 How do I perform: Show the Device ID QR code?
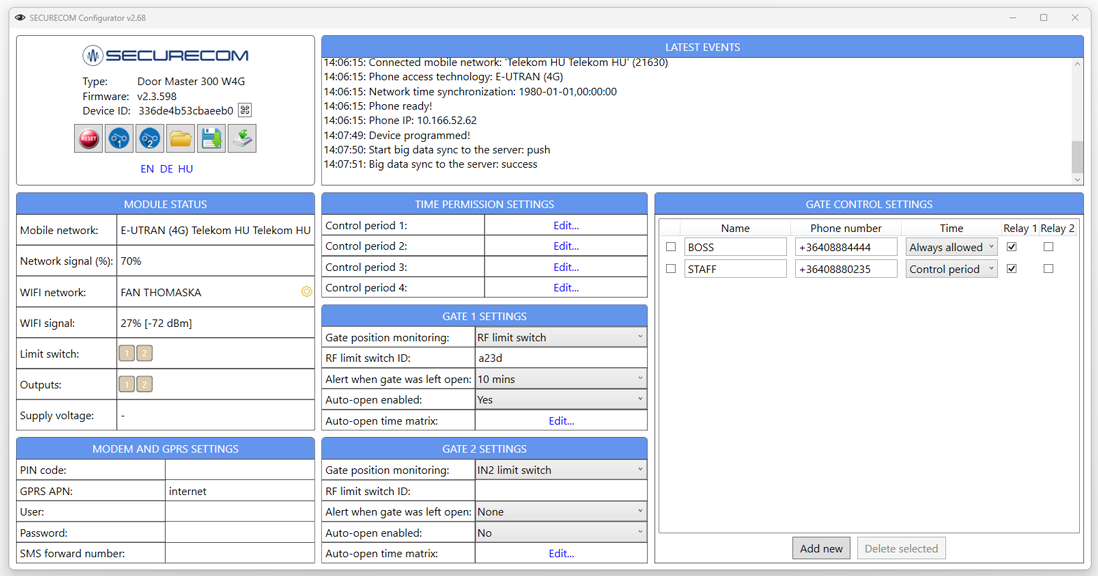pos(245,111)
